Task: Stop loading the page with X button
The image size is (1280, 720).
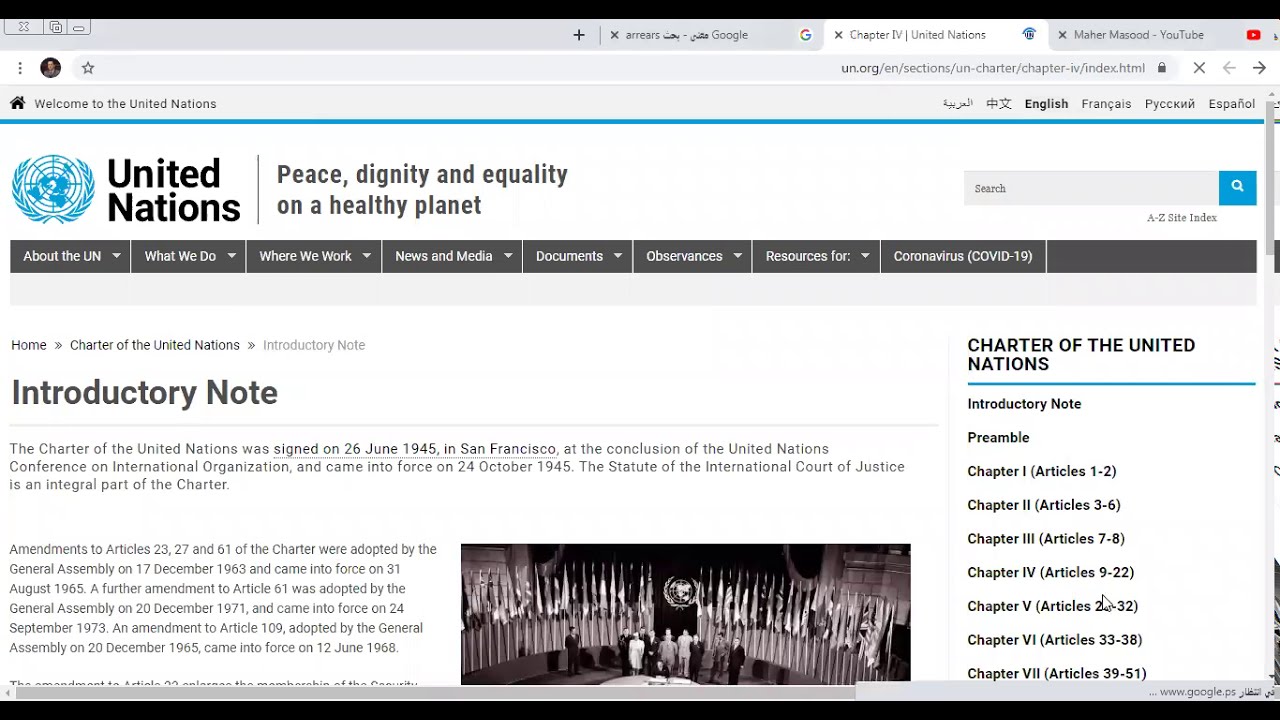Action: coord(1199,68)
